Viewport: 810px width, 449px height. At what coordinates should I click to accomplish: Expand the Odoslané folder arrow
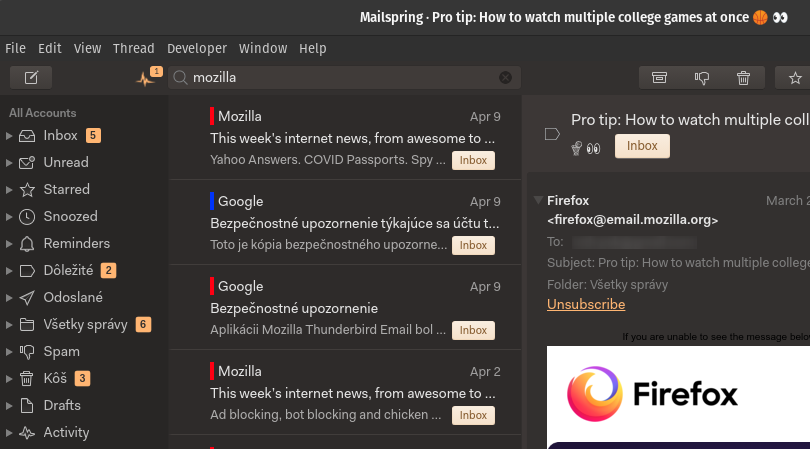click(9, 298)
